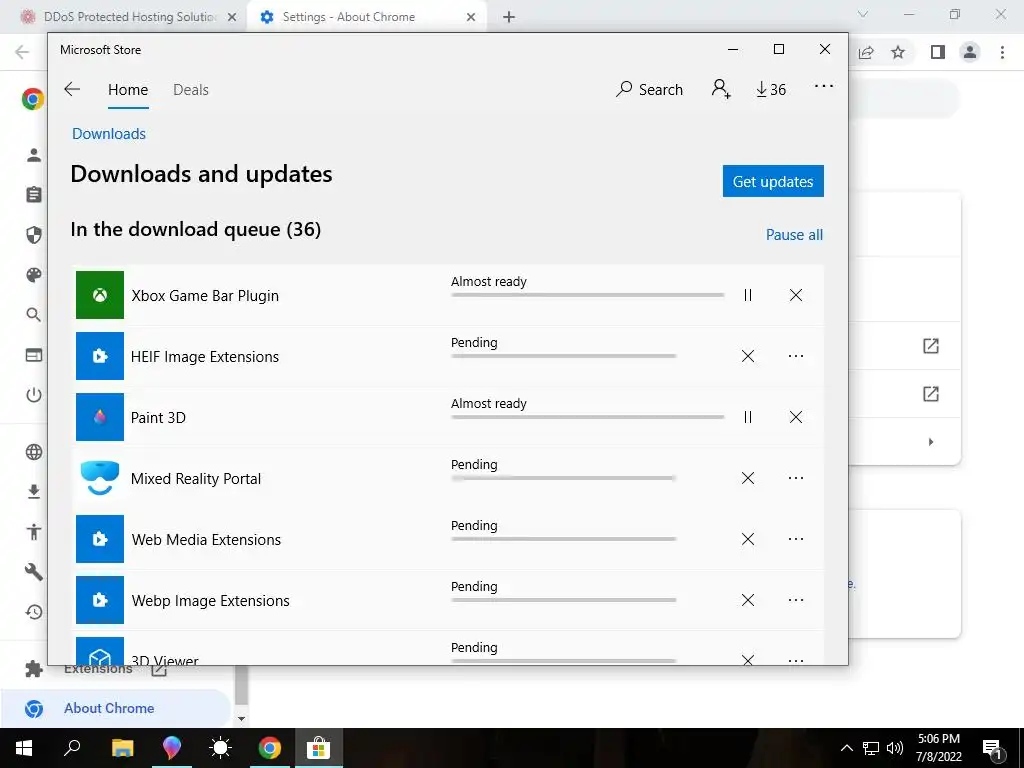This screenshot has height=768, width=1024.
Task: Click the Xbox Game Bar Plugin app icon
Action: (x=100, y=295)
